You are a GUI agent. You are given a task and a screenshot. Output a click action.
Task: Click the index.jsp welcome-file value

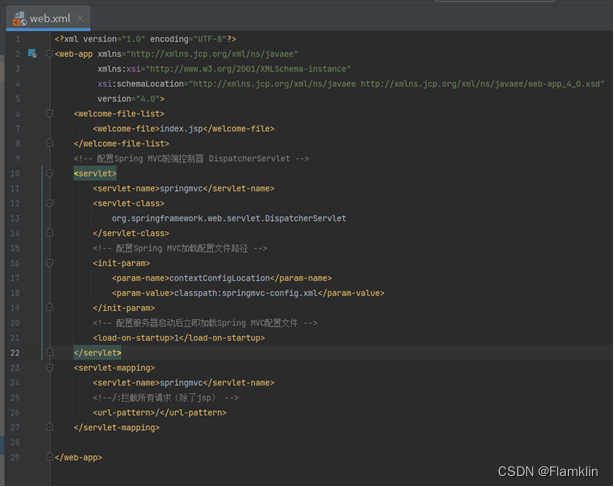point(181,128)
